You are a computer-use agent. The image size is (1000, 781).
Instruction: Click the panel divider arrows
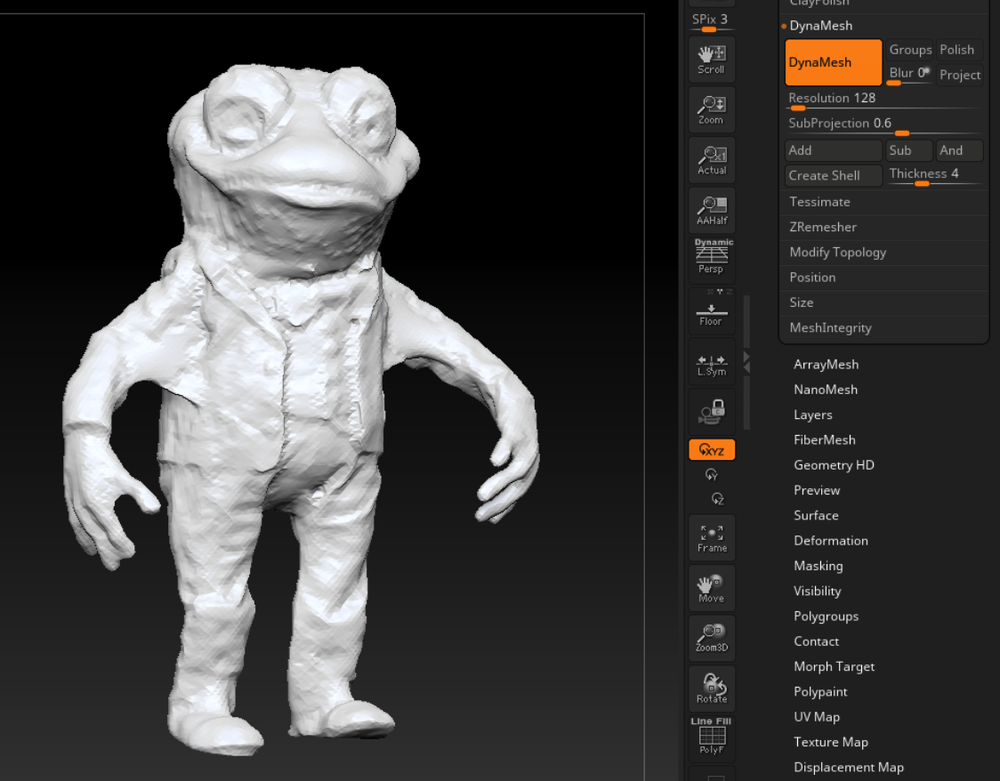(746, 361)
